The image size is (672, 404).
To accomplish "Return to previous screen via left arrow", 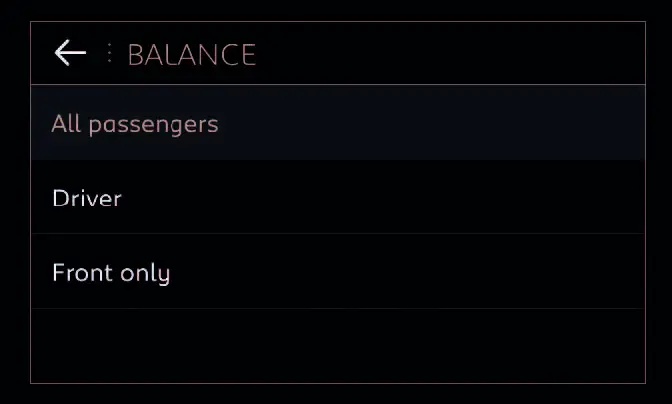I will [70, 53].
